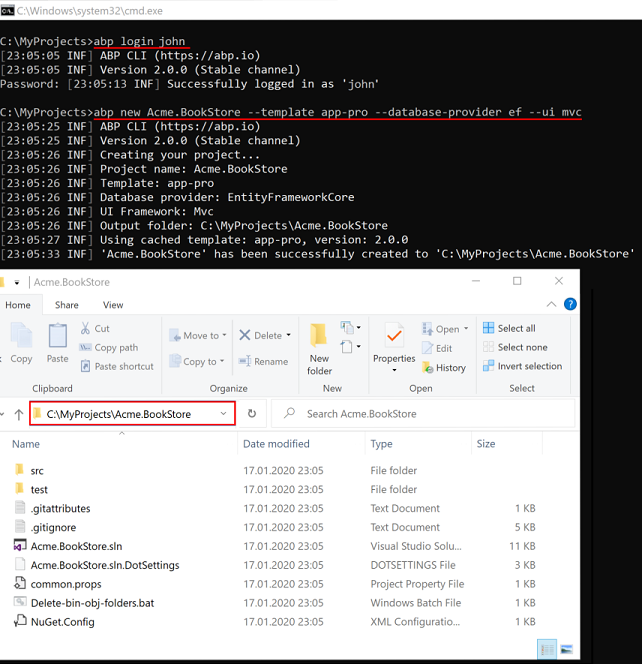
Task: Click the common.props file icon
Action: [20, 583]
